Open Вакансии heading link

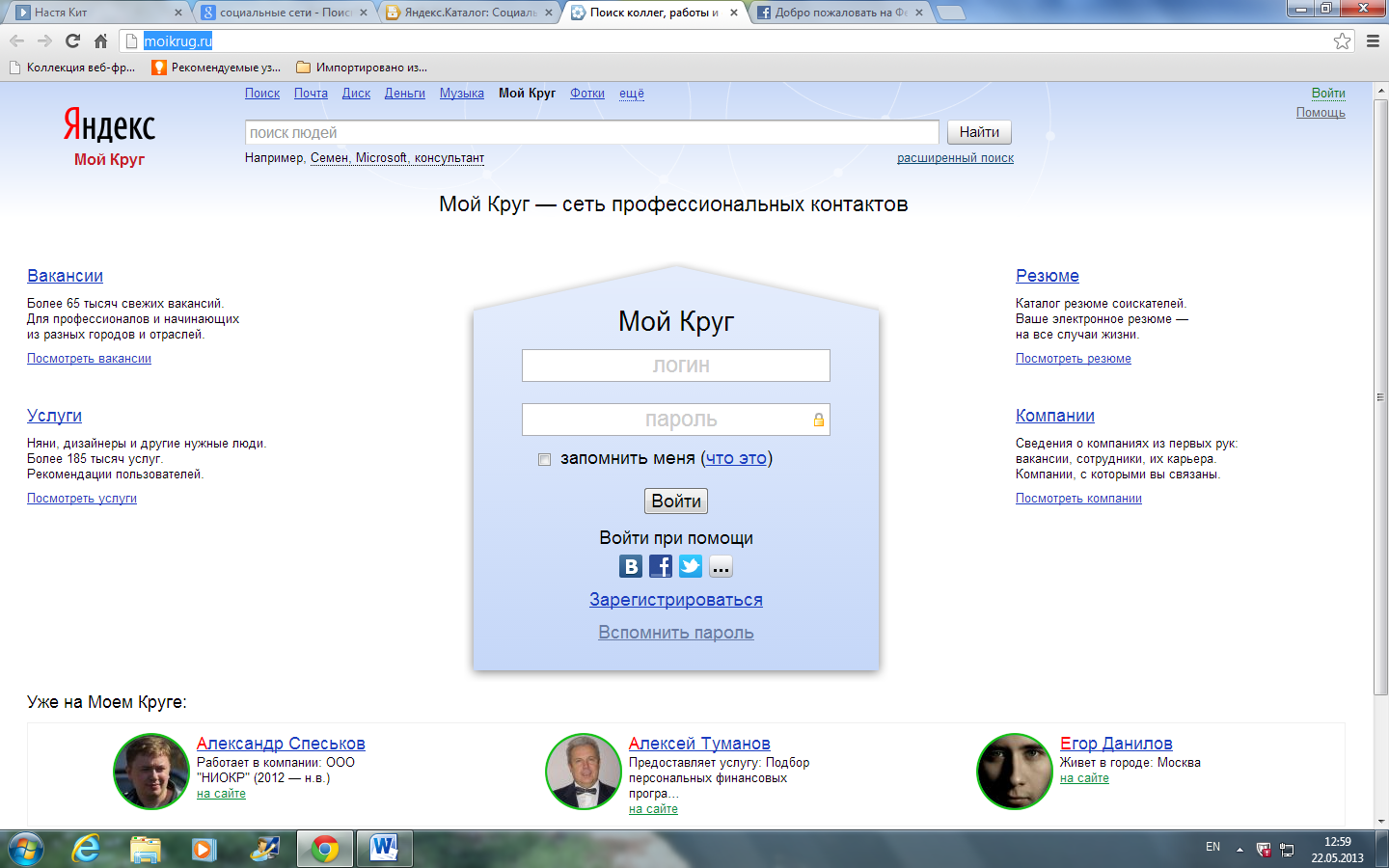(x=65, y=276)
